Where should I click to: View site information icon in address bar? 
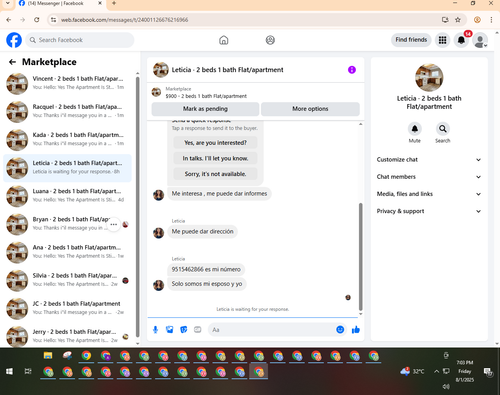click(x=53, y=20)
